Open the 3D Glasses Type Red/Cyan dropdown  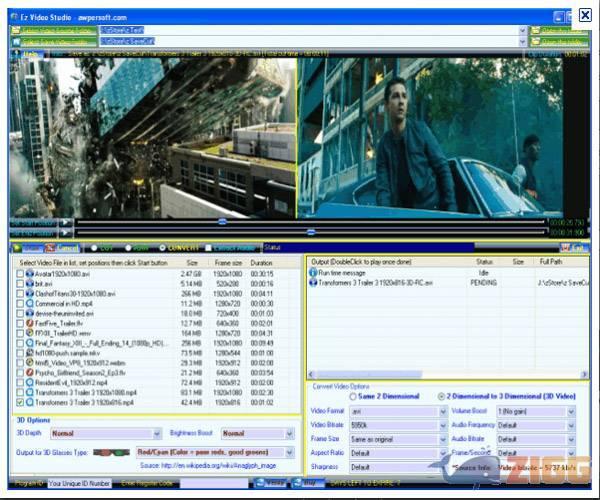pos(290,453)
